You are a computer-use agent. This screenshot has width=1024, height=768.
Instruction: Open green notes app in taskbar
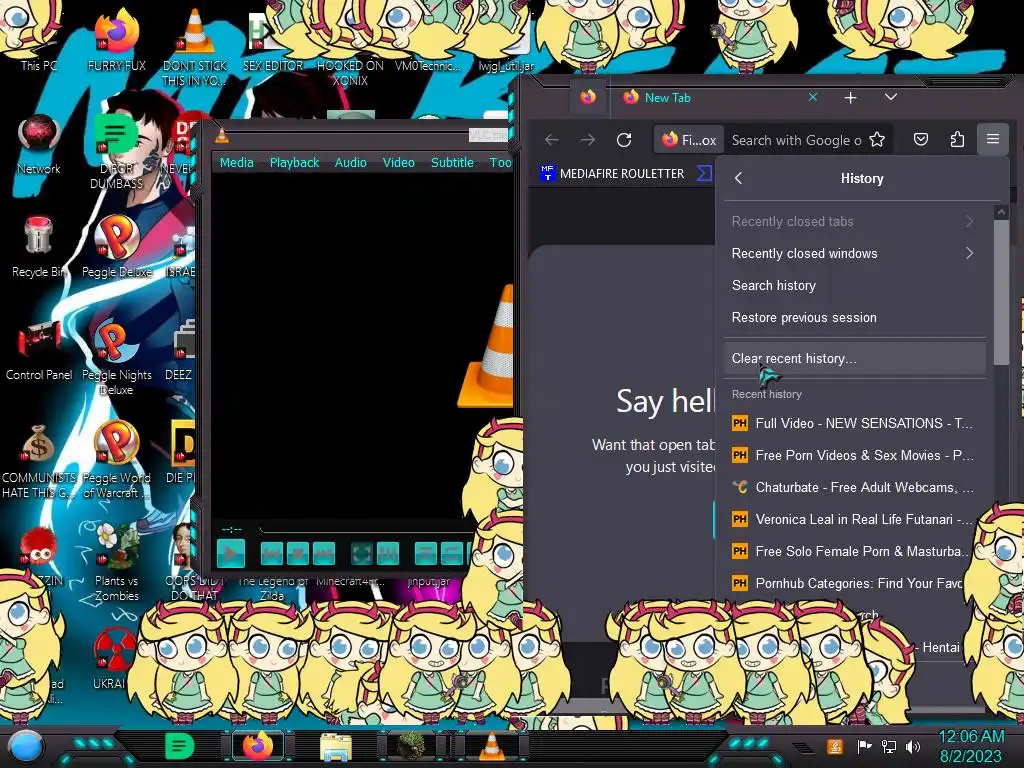click(x=180, y=746)
